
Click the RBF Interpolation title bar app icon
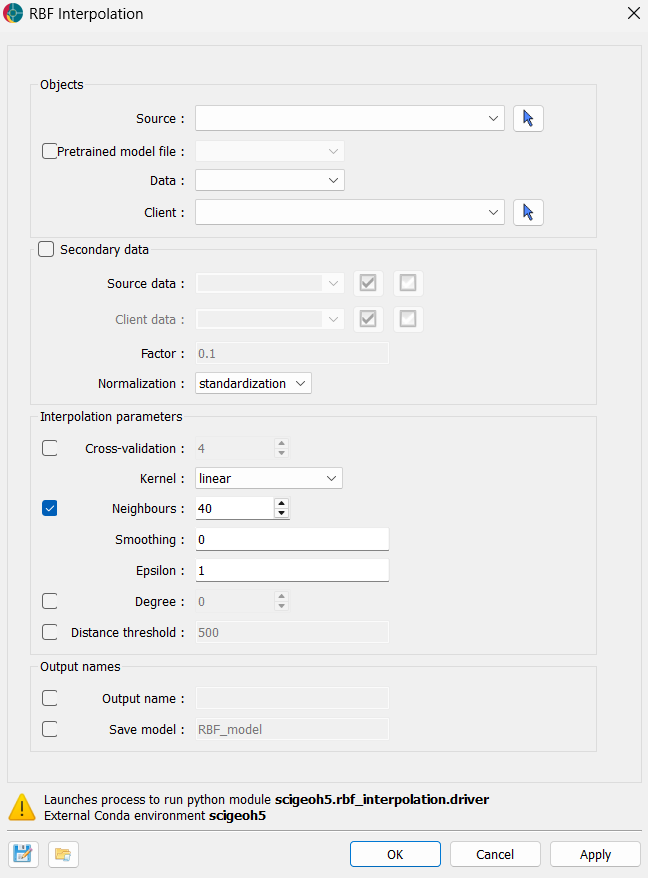tap(14, 14)
